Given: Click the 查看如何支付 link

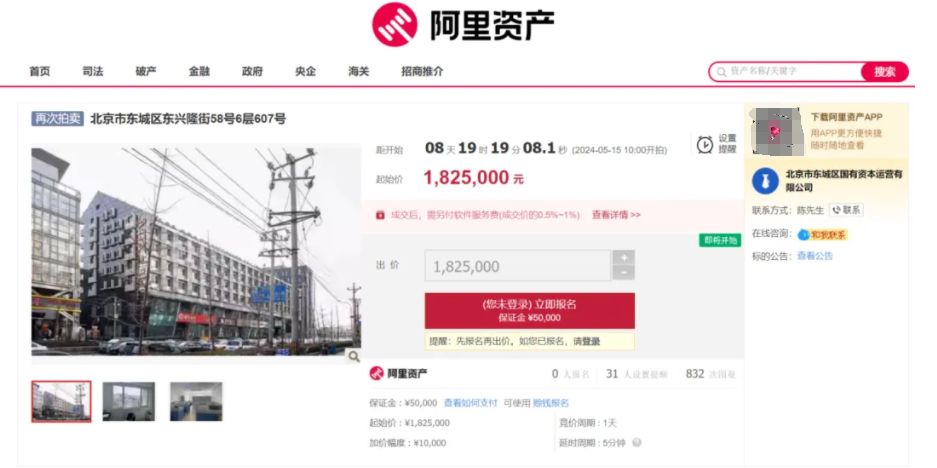Looking at the screenshot, I should pyautogui.click(x=470, y=403).
